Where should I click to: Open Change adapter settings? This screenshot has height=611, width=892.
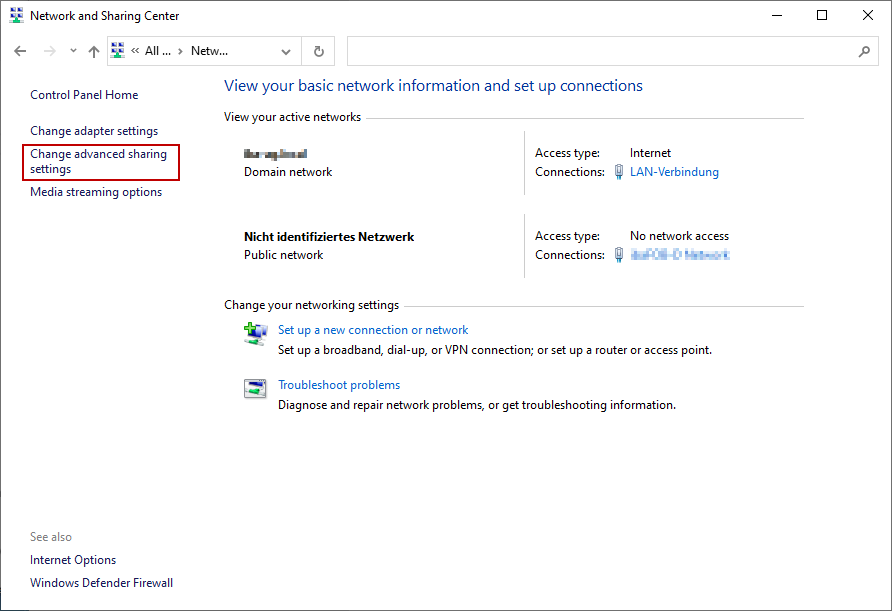click(x=94, y=131)
